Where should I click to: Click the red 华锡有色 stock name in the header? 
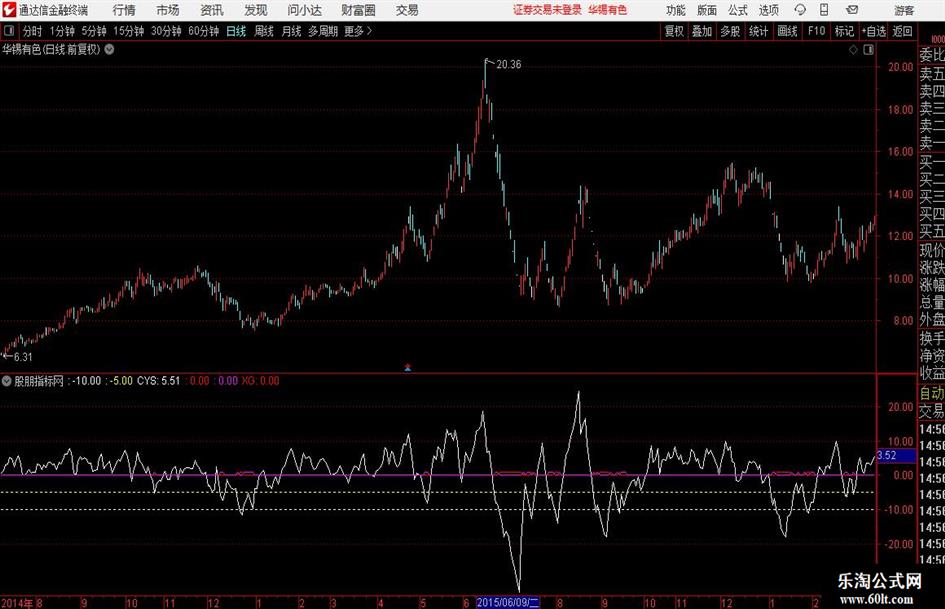tap(608, 10)
